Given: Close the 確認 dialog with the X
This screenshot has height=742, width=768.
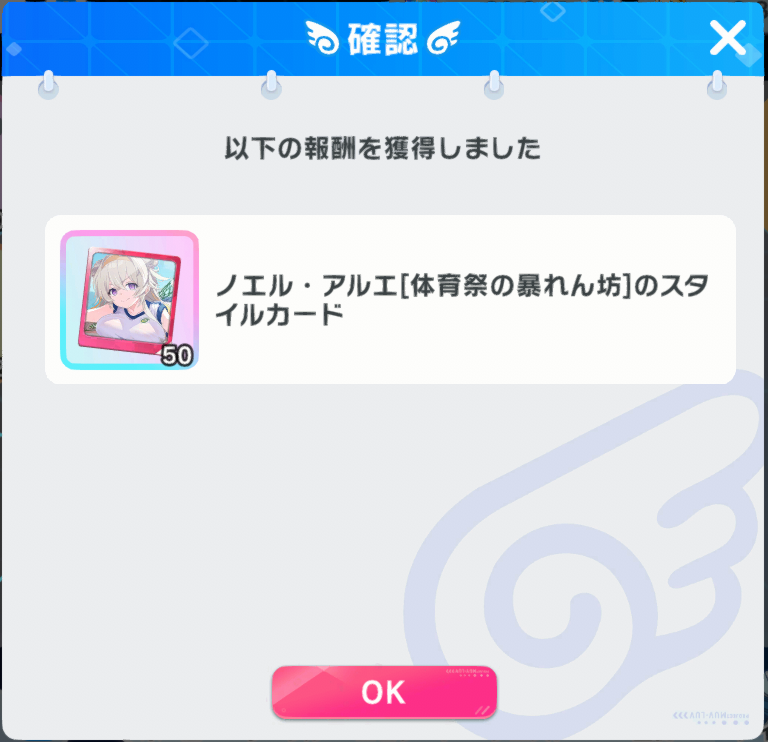Looking at the screenshot, I should 728,38.
